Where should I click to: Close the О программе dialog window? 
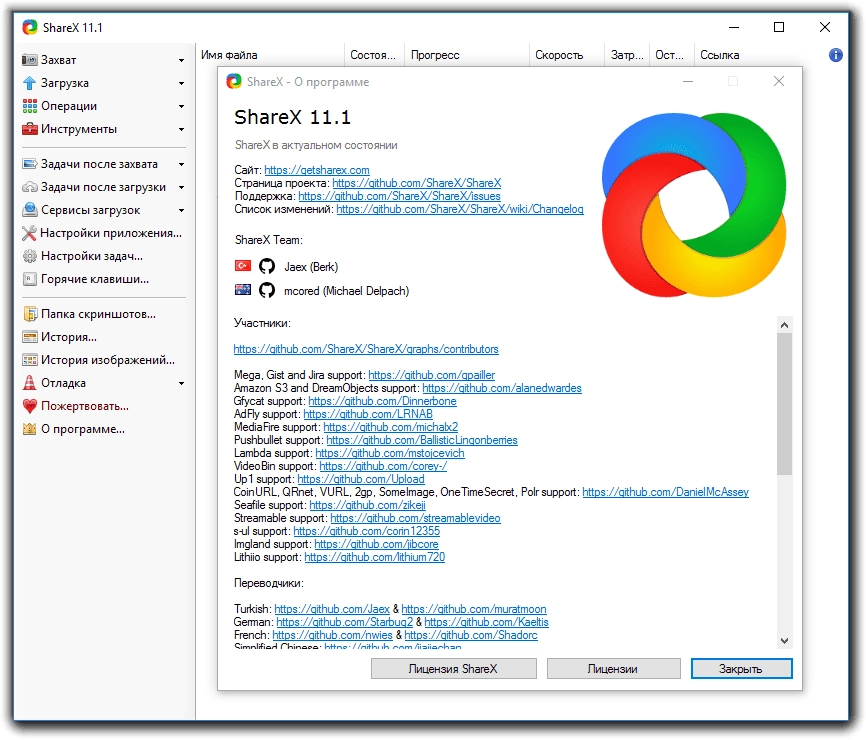pyautogui.click(x=779, y=81)
